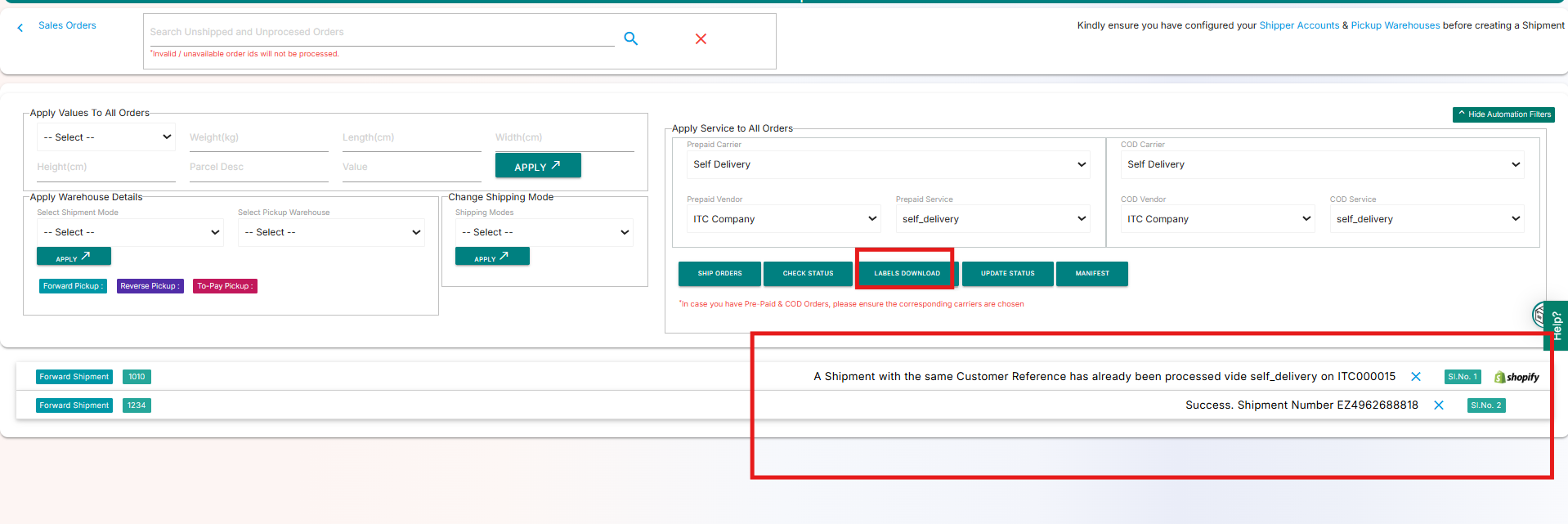The width and height of the screenshot is (1568, 524).
Task: Click APPLY under Apply Warehouse Details
Action: coord(74,257)
